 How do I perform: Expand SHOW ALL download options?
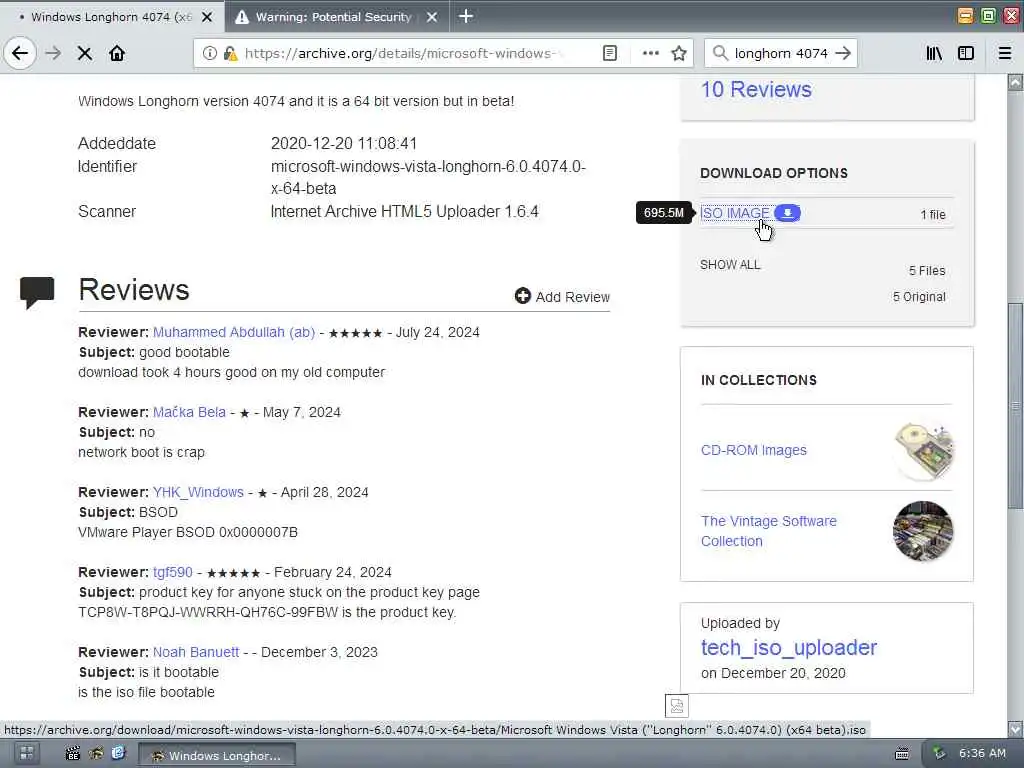(x=730, y=264)
